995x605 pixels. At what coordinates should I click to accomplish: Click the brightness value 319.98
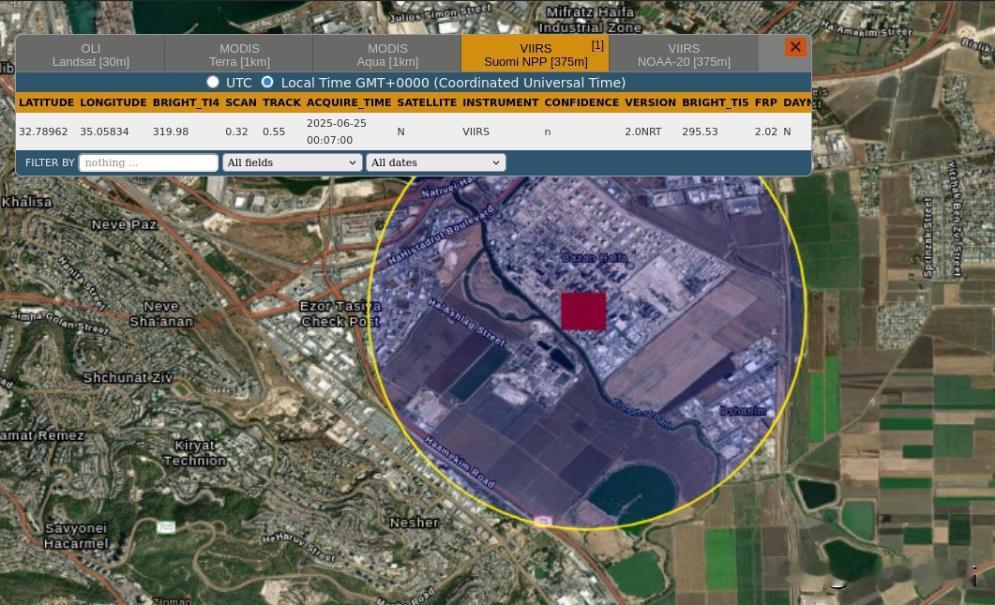[x=171, y=131]
